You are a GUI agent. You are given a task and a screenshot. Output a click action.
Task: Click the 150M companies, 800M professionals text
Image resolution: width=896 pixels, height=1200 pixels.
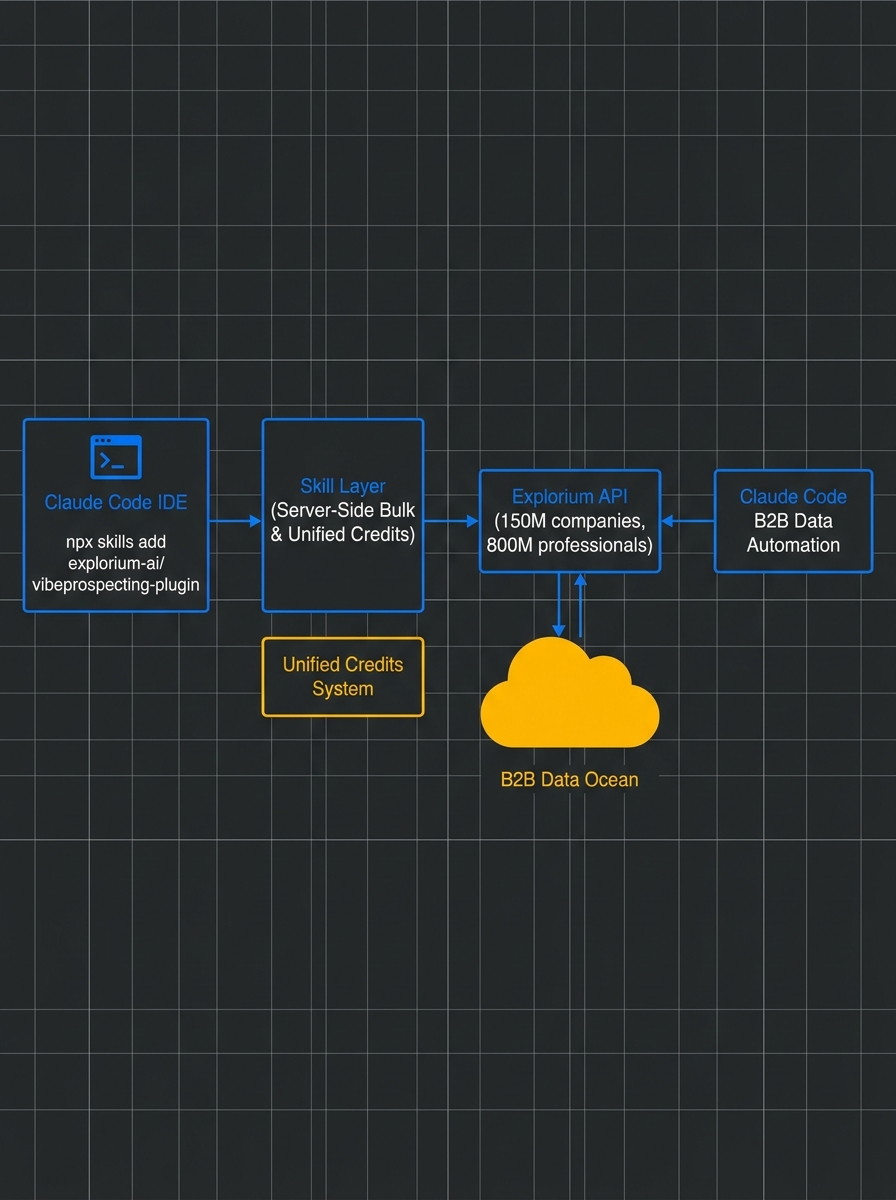tap(570, 533)
